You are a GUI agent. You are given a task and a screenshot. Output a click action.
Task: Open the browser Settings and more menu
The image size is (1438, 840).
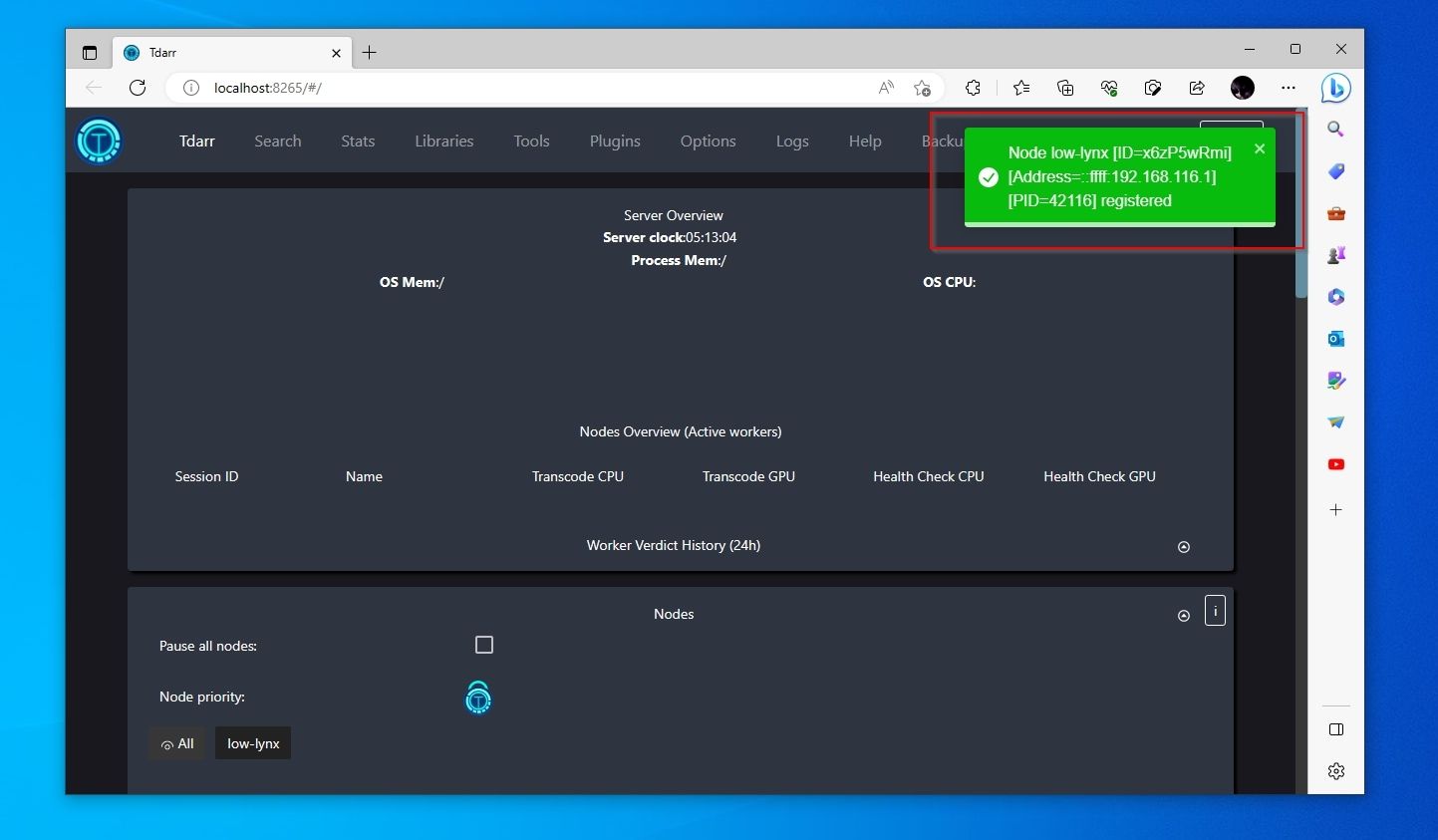click(1289, 88)
